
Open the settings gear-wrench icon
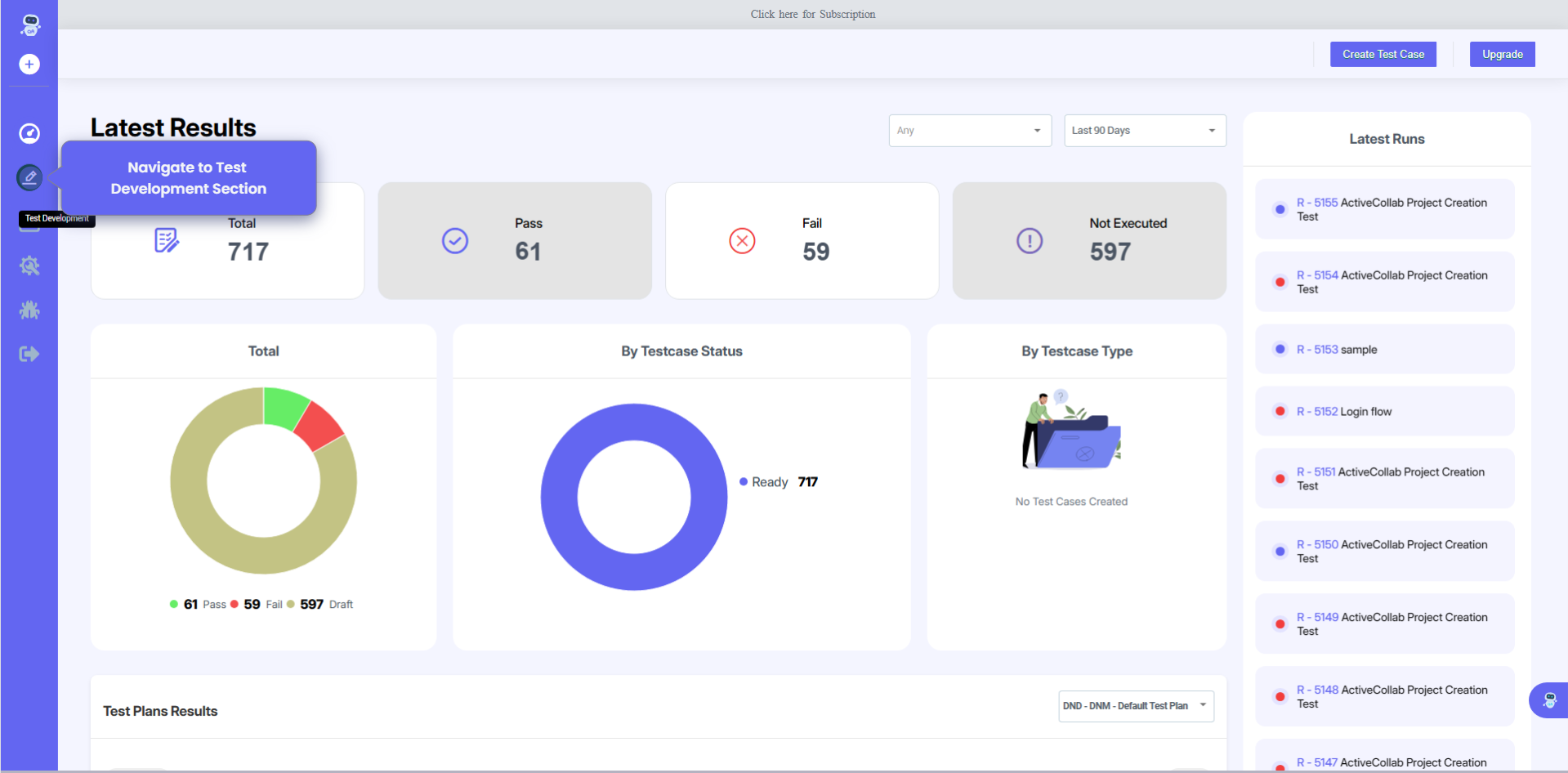pos(29,266)
